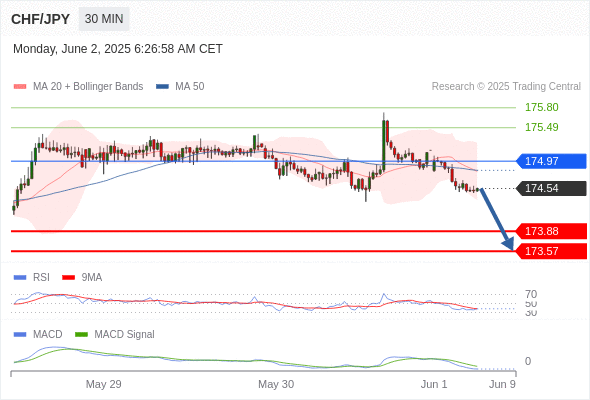
Task: Click the red 9MA legend swatch
Action: (68, 278)
